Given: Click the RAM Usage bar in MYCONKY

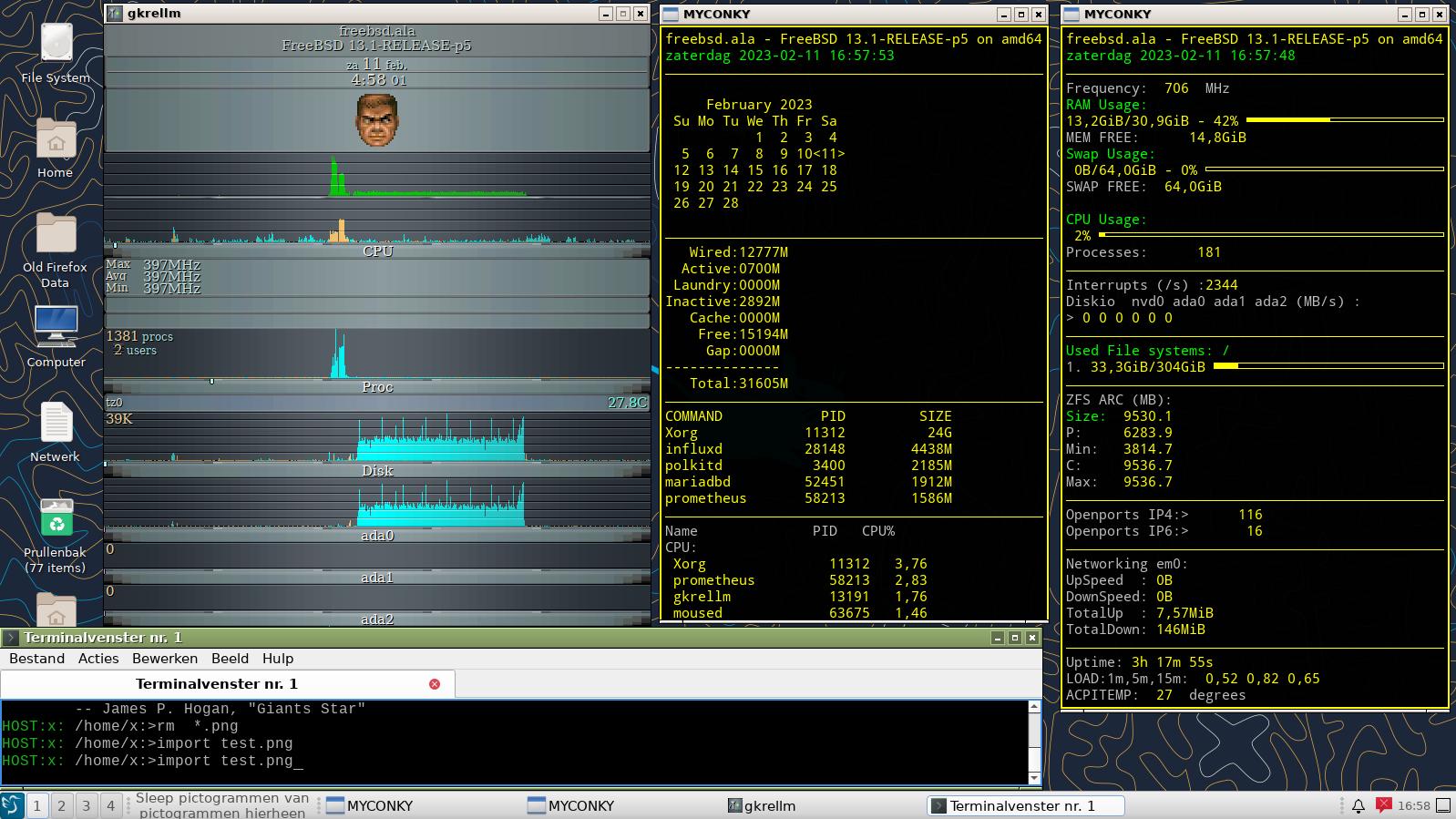Looking at the screenshot, I should click(1345, 119).
